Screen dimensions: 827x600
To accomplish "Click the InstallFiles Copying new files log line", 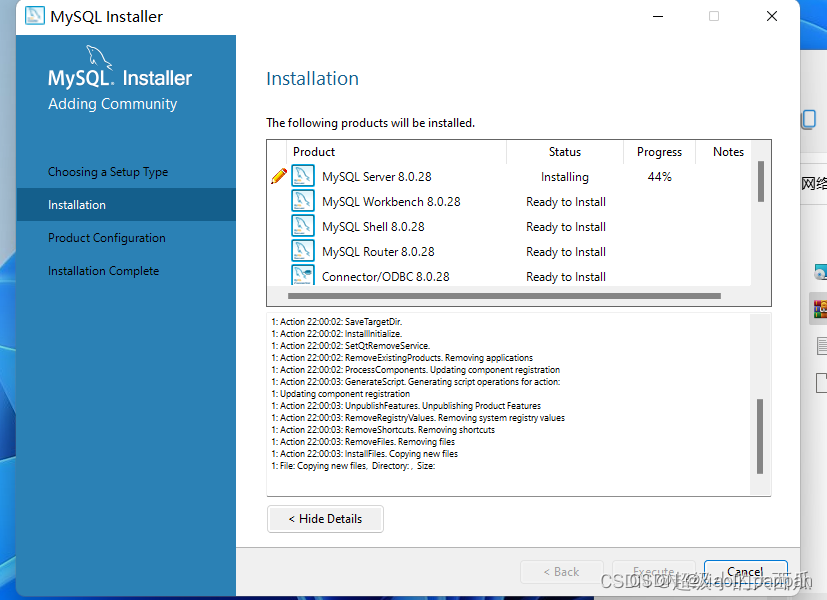I will pos(364,454).
